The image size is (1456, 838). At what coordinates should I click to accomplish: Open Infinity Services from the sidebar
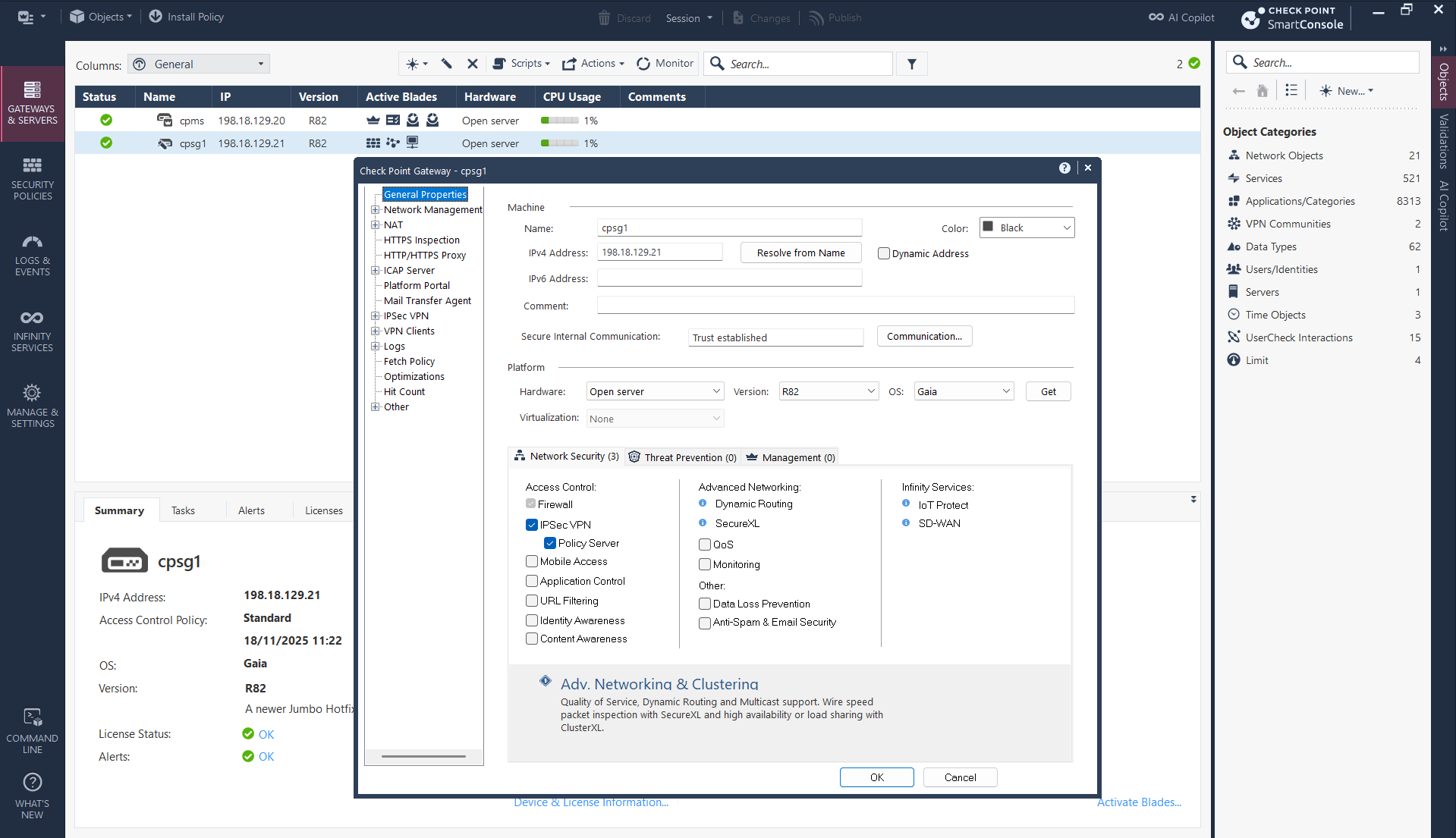click(x=32, y=331)
